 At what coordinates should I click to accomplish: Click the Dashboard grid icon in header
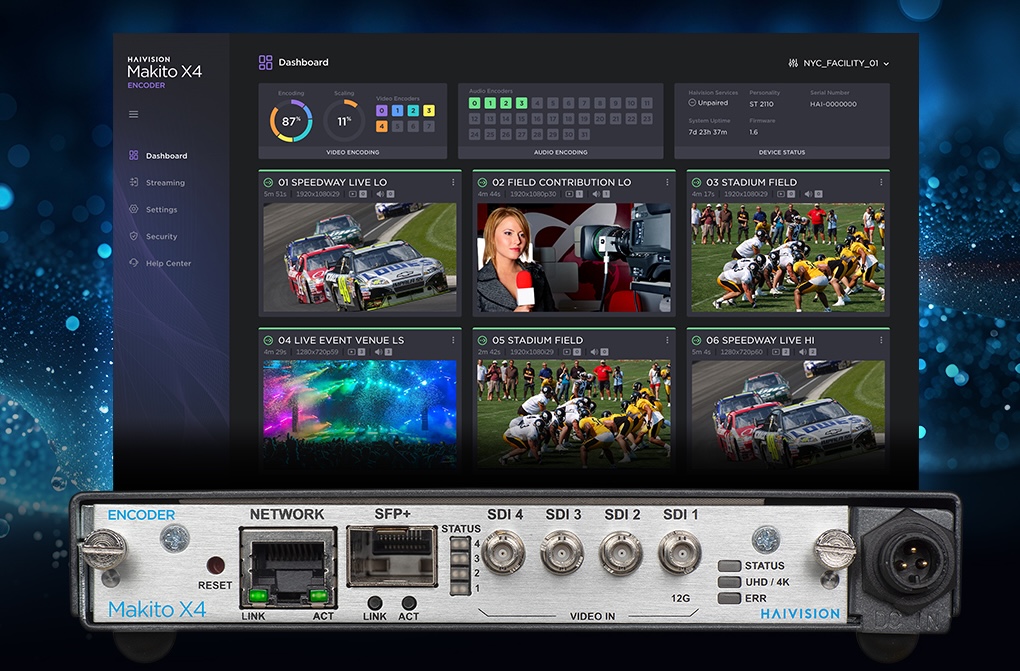(x=265, y=62)
